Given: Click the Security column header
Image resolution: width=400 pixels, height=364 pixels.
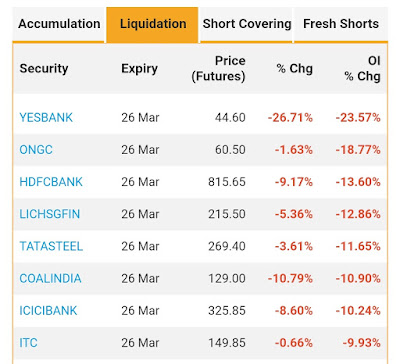Looking at the screenshot, I should (44, 69).
